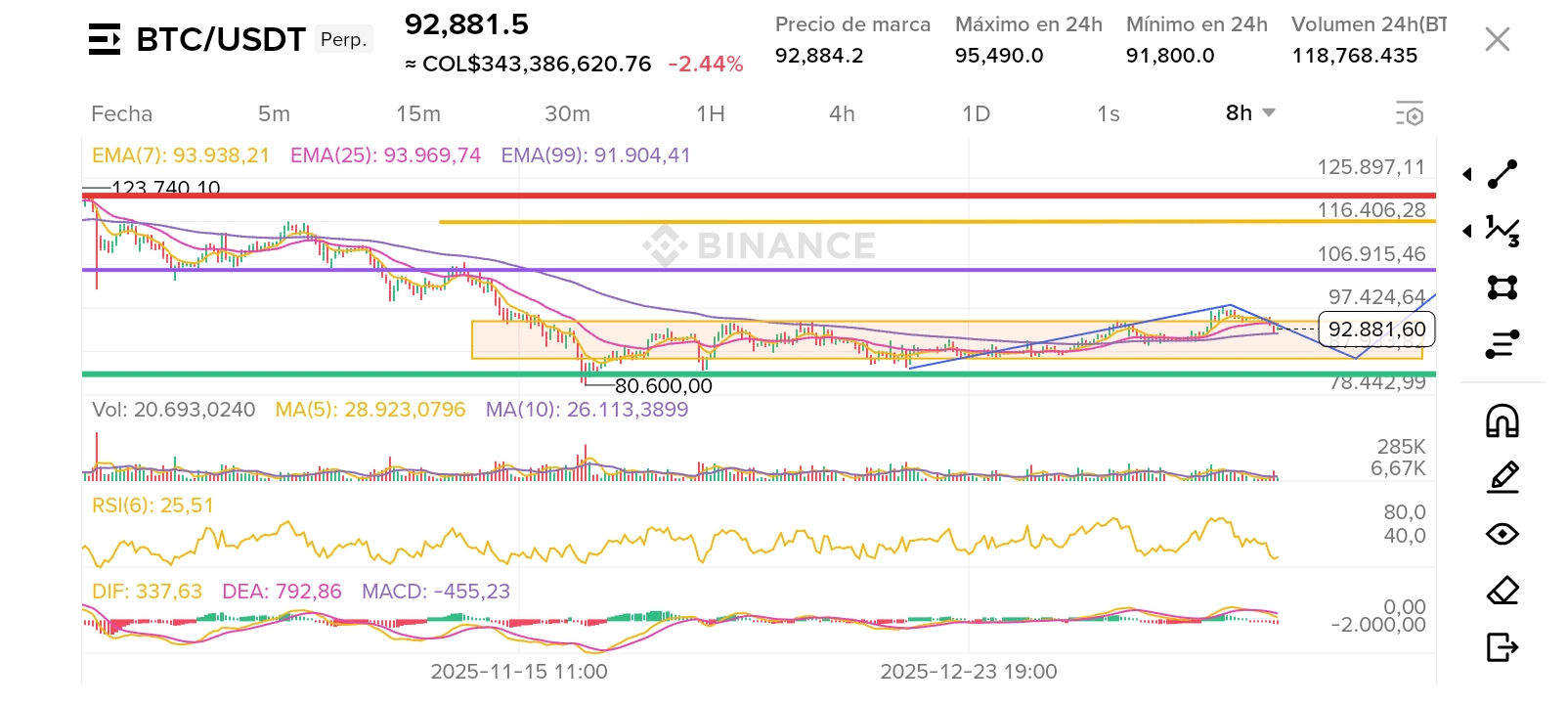This screenshot has height=704, width=1568.
Task: Select the orange rectangle range drawing
Action: coord(946,340)
